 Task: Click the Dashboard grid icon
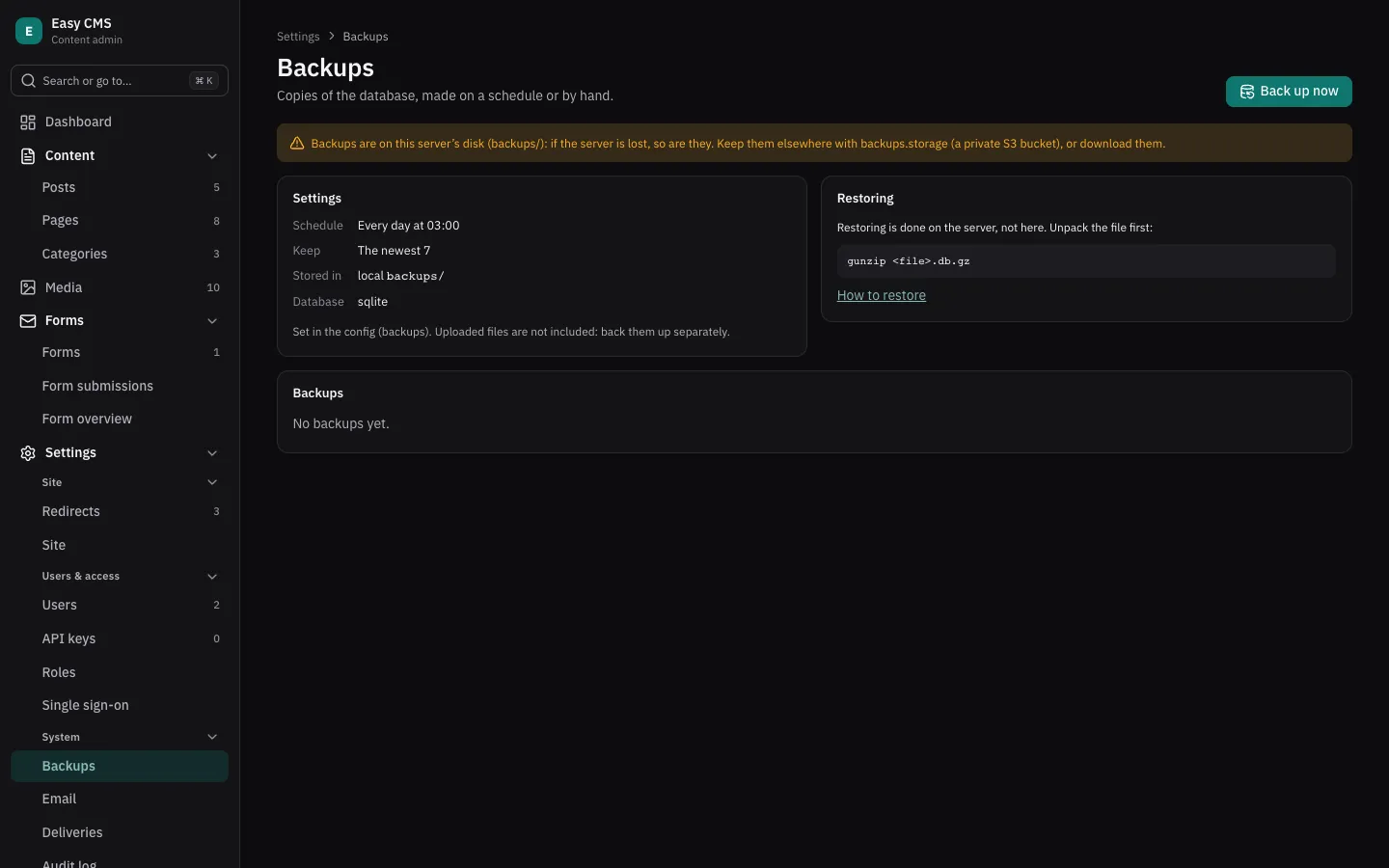pos(28,122)
